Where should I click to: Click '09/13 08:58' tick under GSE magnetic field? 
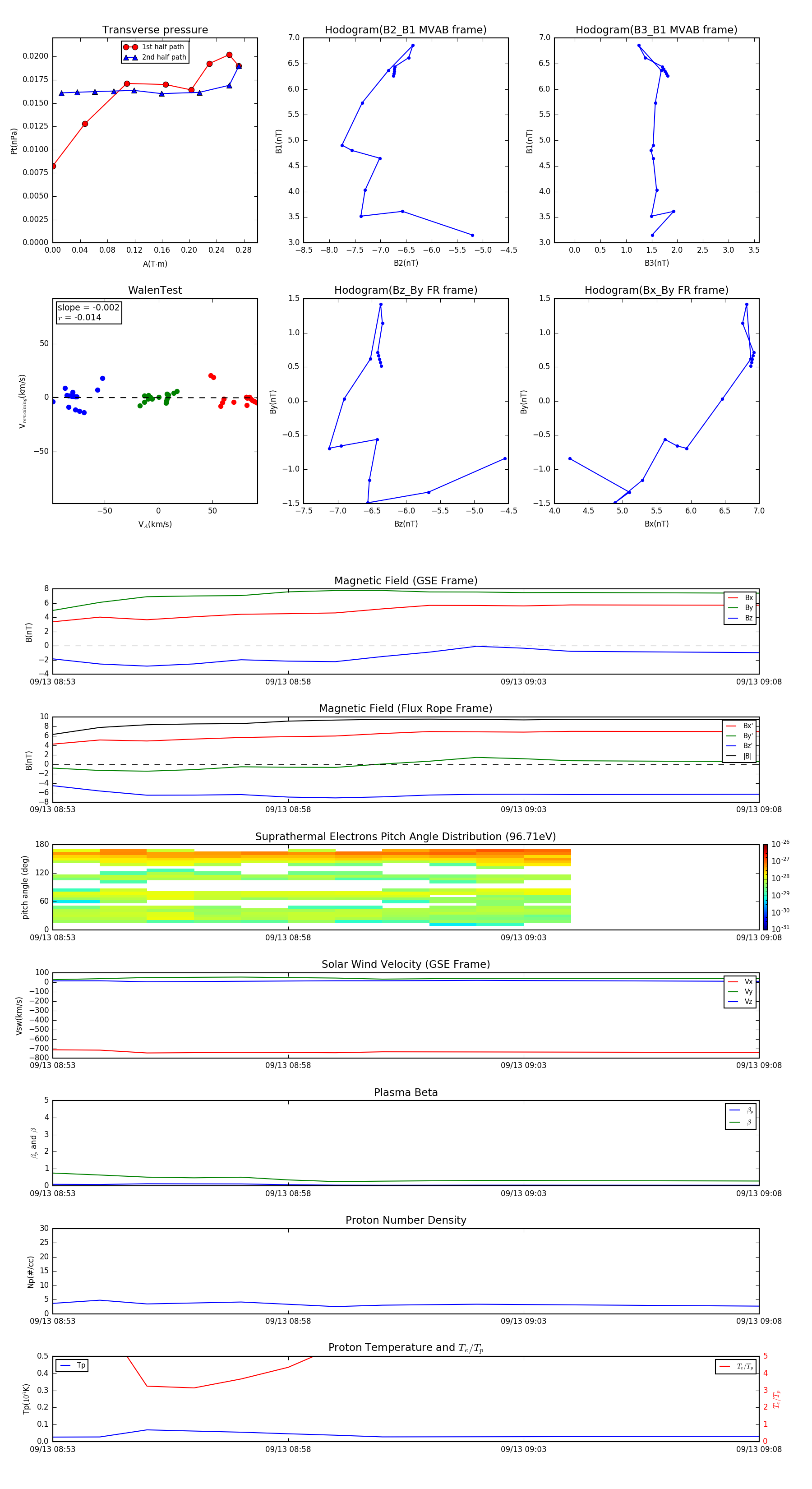[x=288, y=682]
